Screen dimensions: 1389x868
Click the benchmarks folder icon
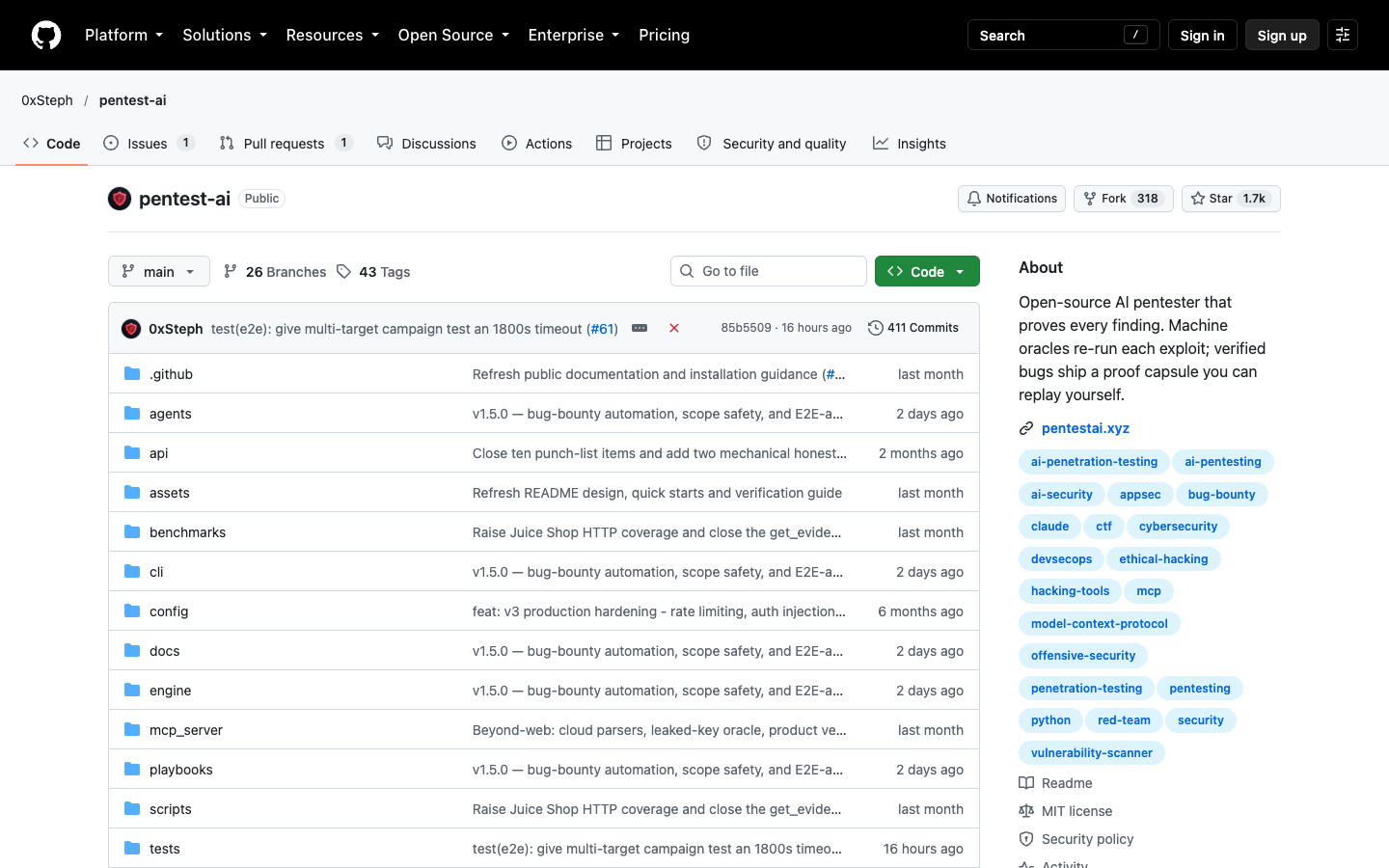point(132,531)
